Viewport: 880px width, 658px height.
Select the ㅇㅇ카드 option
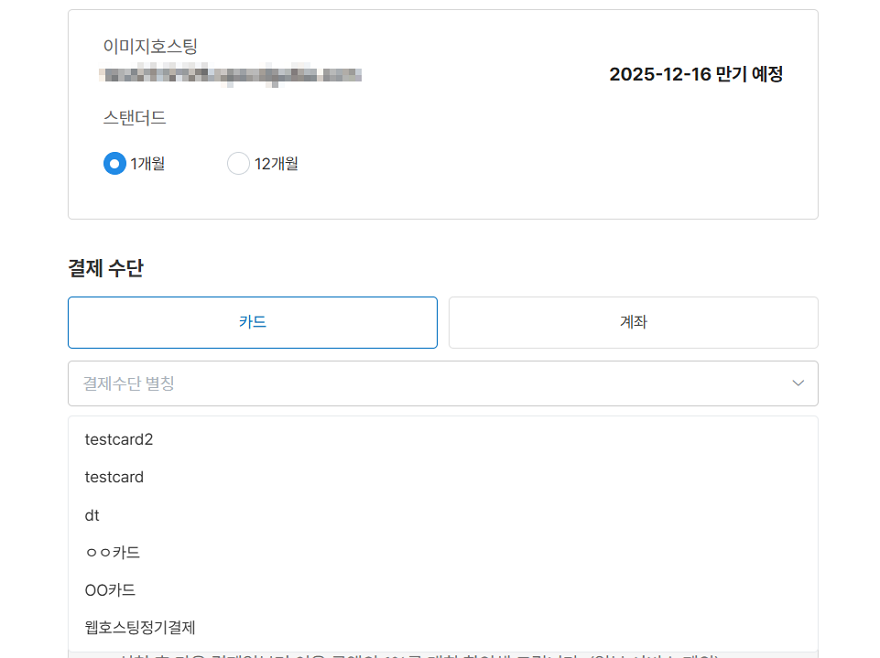[112, 552]
